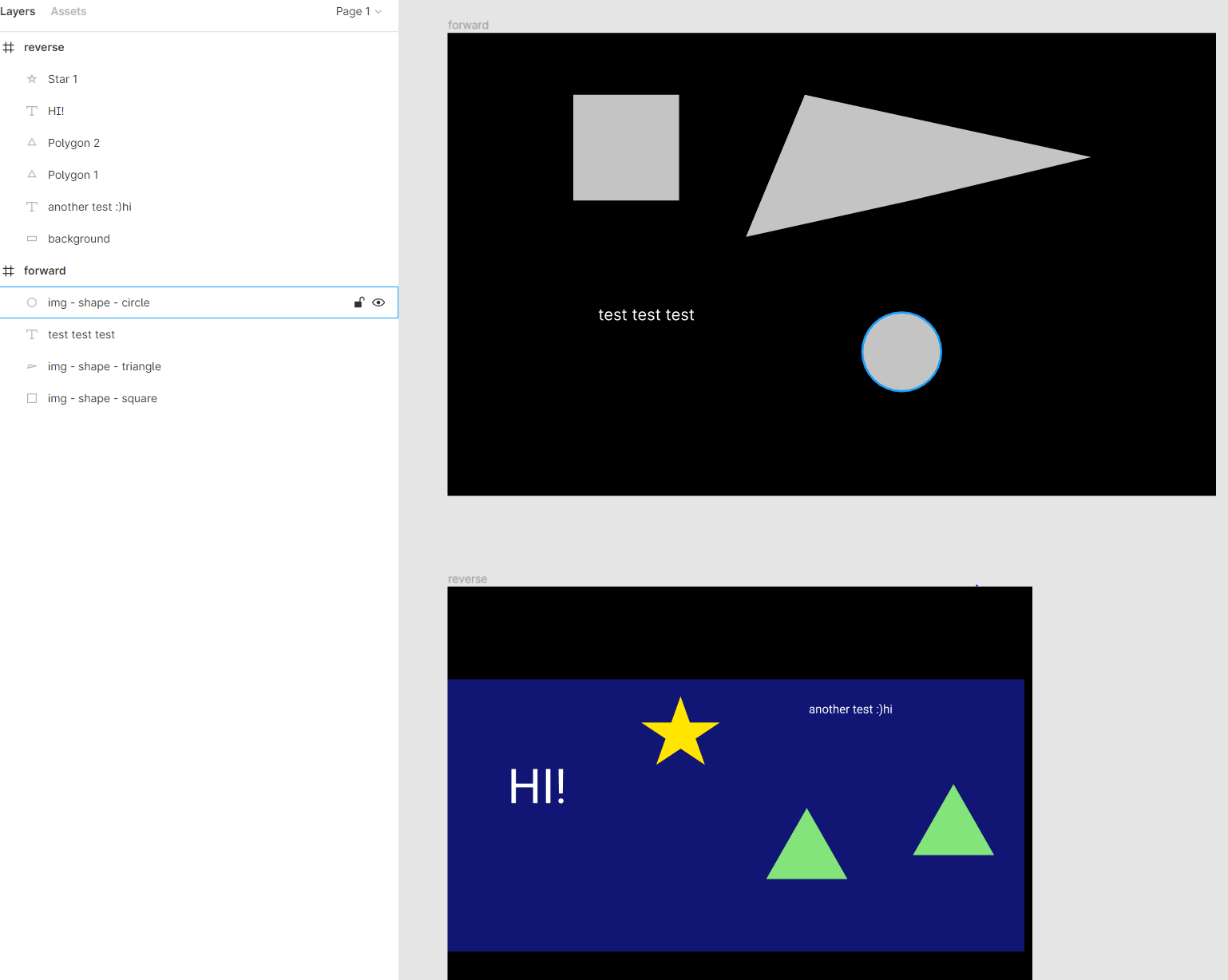
Task: Select the test test test text layer
Action: point(81,334)
